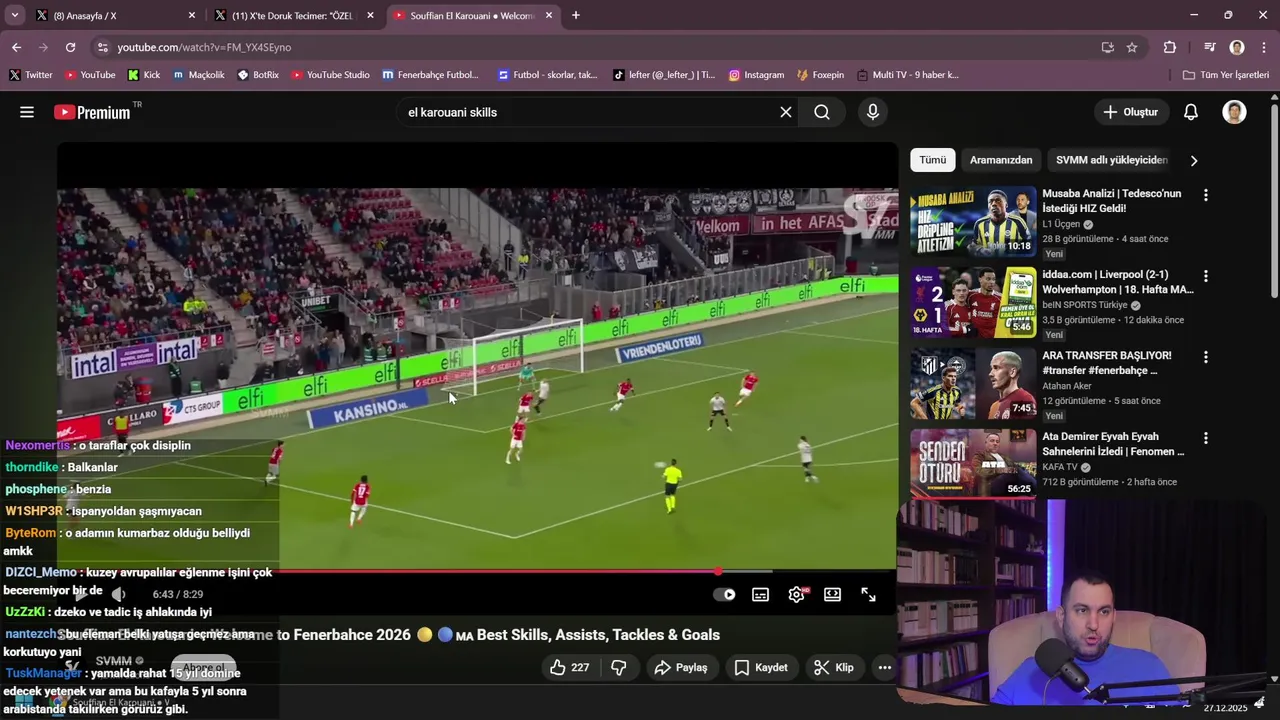The height and width of the screenshot is (720, 1280).
Task: Open beIN SPORTS Türkiye channel link
Action: 1084,305
